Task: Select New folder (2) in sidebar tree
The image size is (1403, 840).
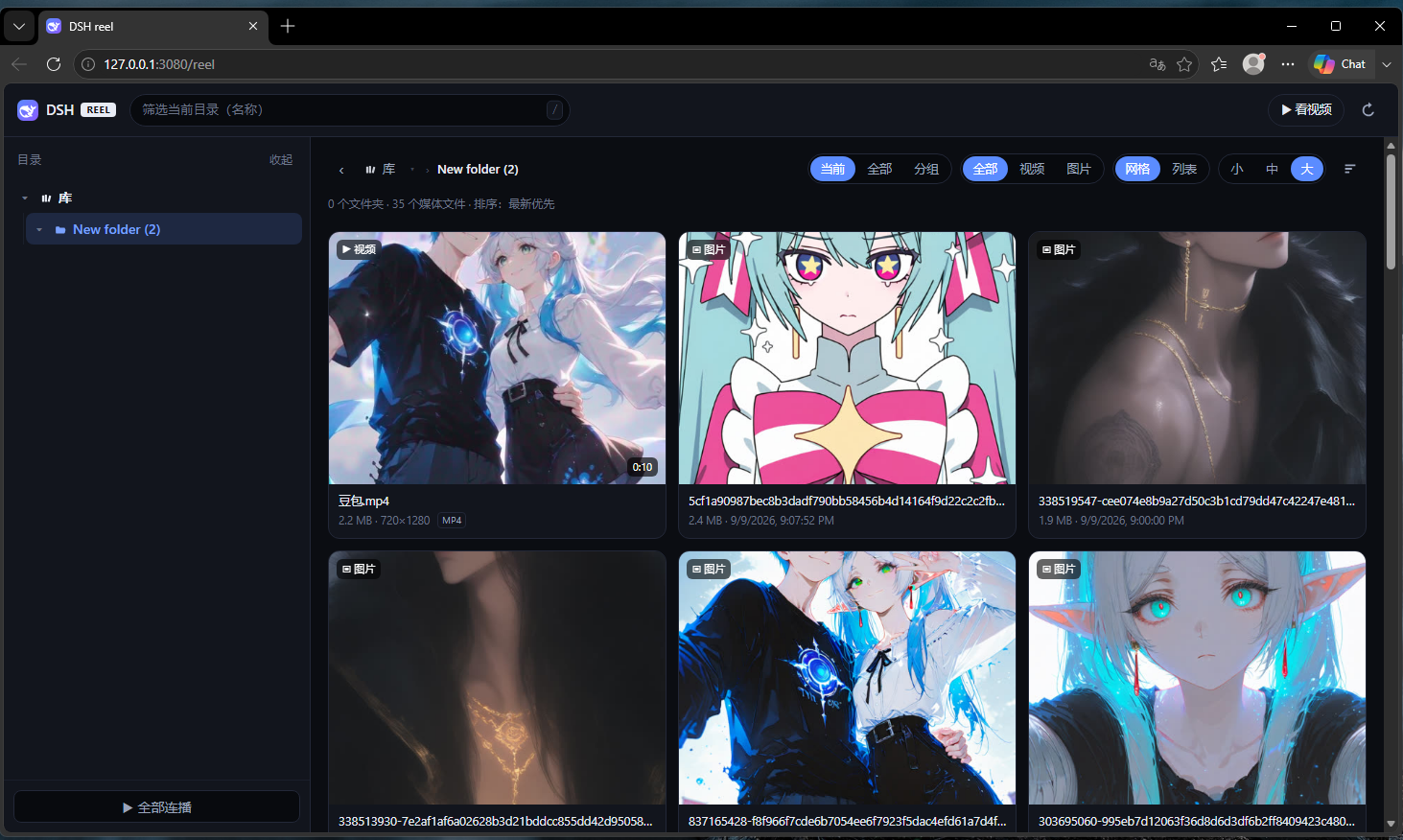Action: (x=164, y=229)
